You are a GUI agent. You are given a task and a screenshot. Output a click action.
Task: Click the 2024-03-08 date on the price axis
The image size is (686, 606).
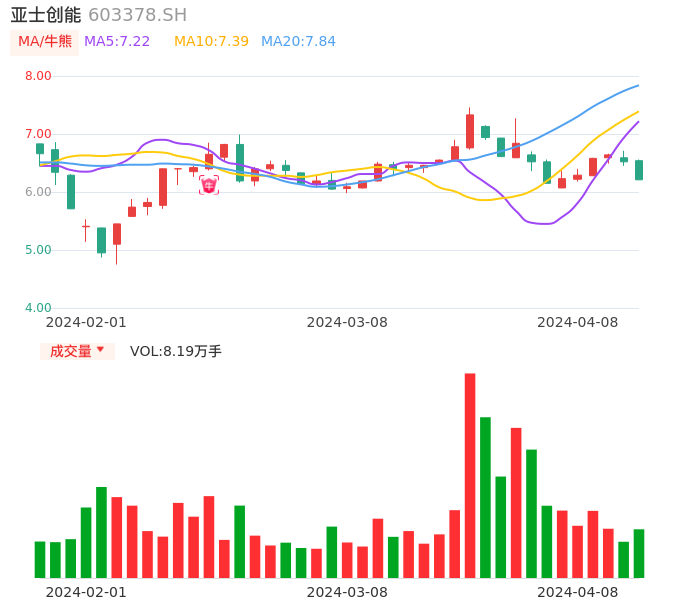(x=347, y=322)
